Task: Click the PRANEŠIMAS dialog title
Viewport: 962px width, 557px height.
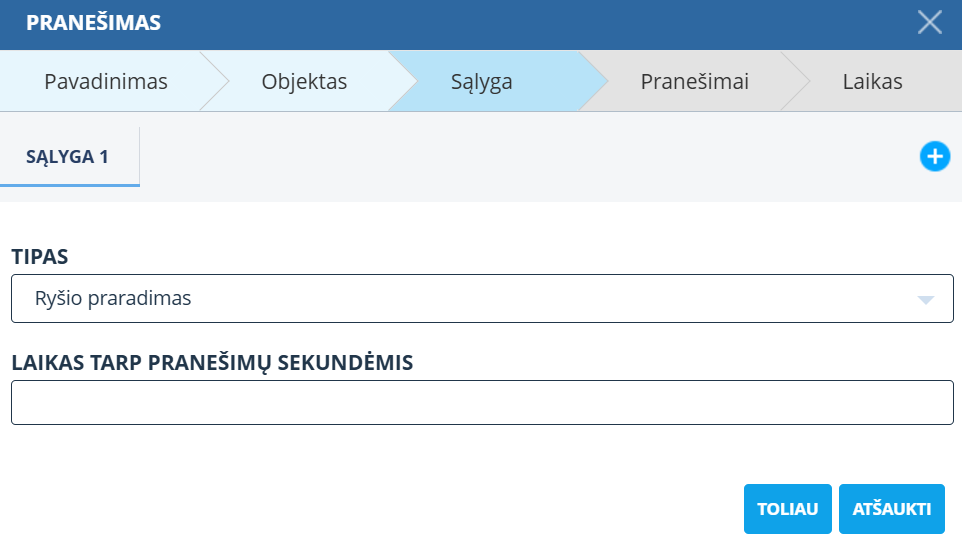Action: point(93,23)
